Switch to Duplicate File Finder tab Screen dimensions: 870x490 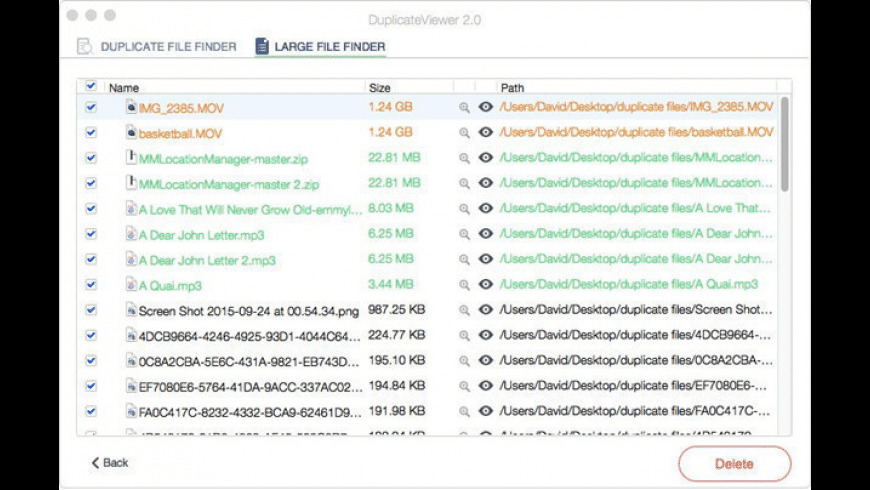pos(156,46)
